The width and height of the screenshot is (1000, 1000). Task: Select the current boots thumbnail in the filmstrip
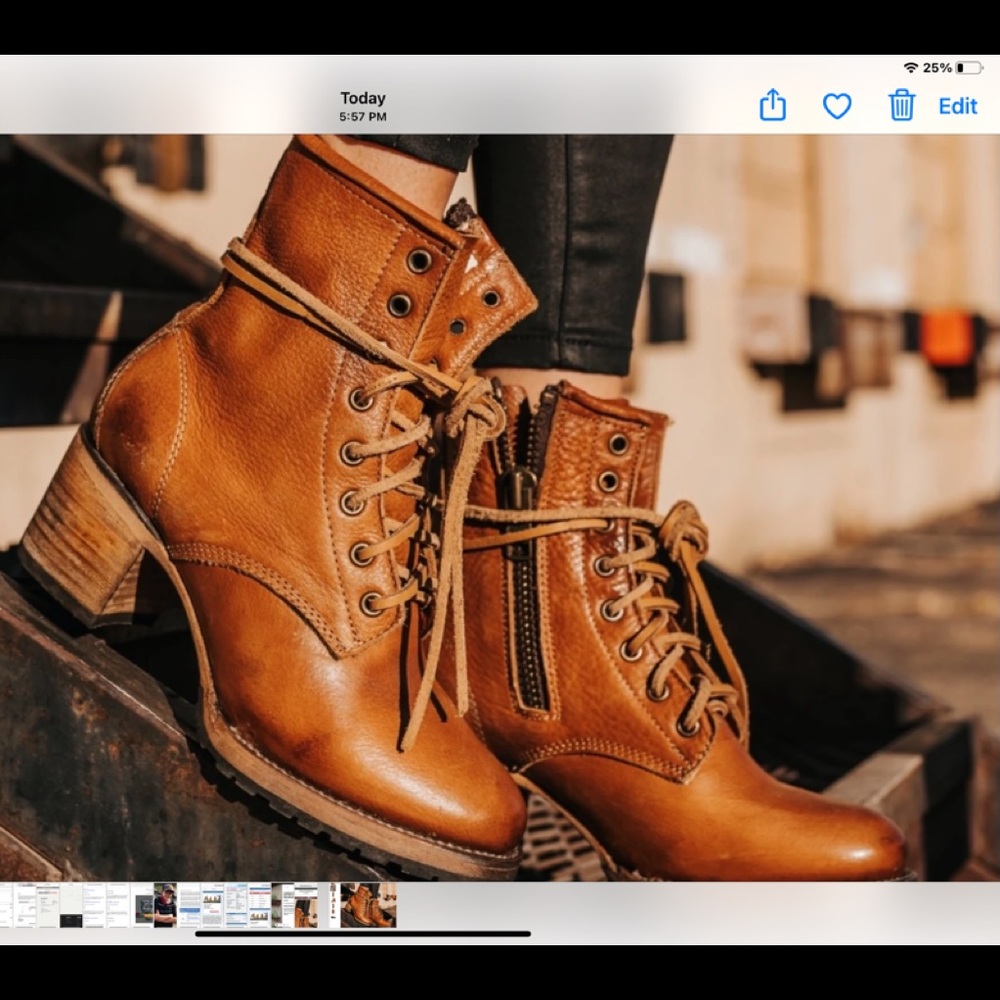click(368, 905)
